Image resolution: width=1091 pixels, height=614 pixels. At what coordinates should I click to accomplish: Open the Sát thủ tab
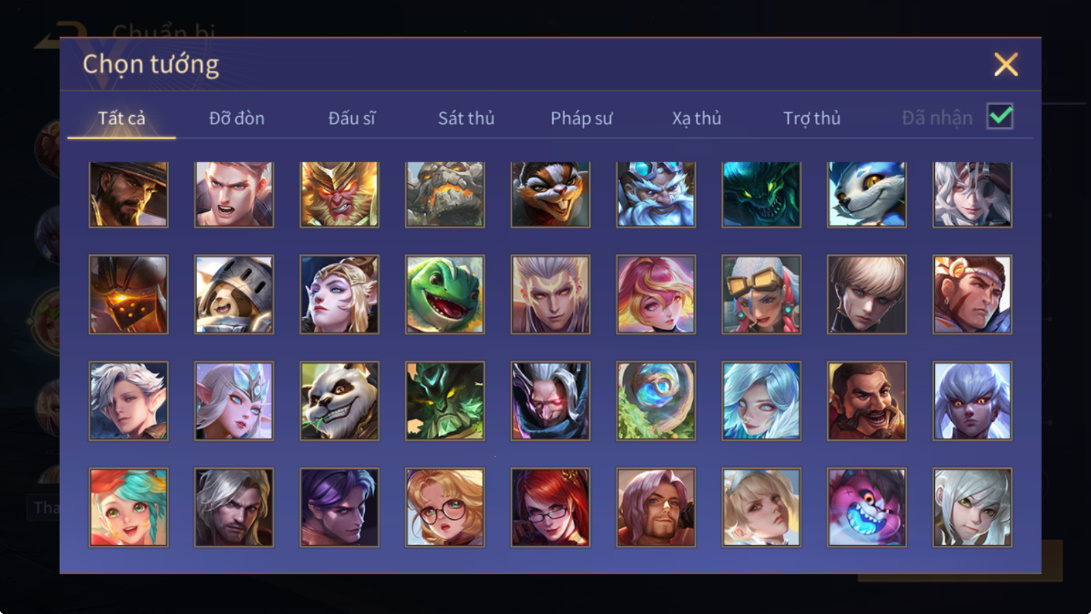pyautogui.click(x=466, y=118)
